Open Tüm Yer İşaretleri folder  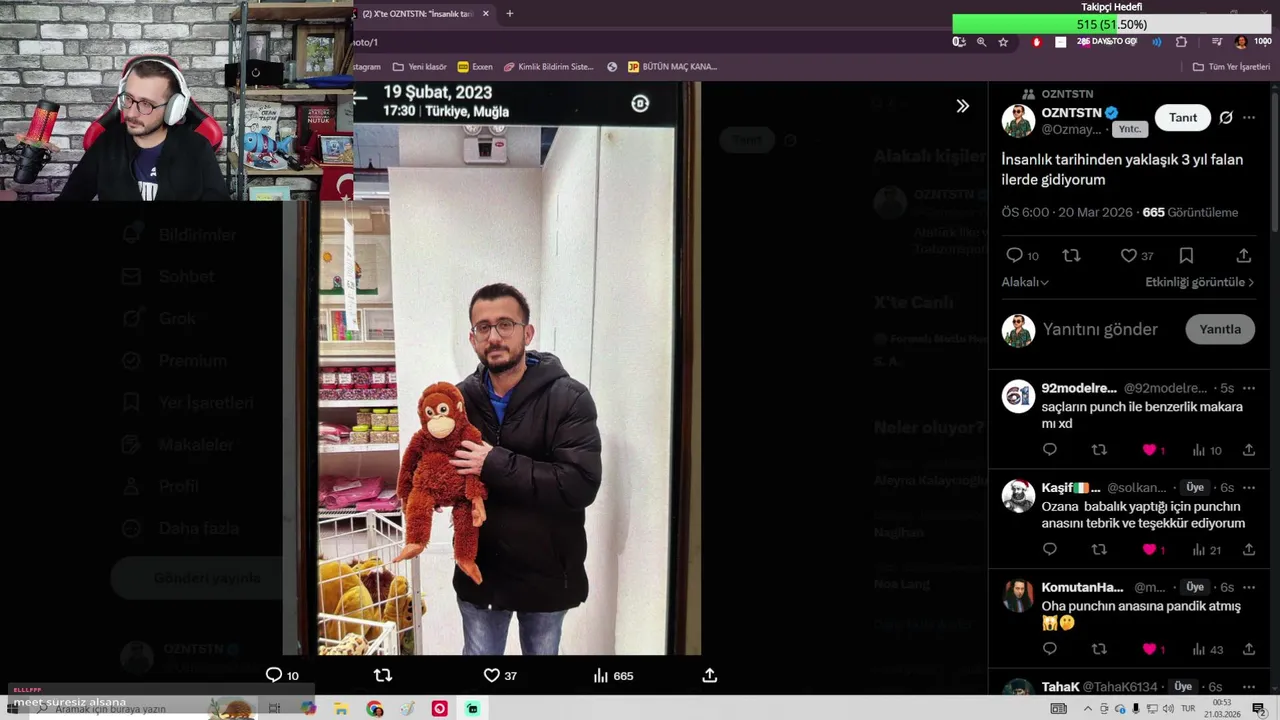click(1231, 67)
